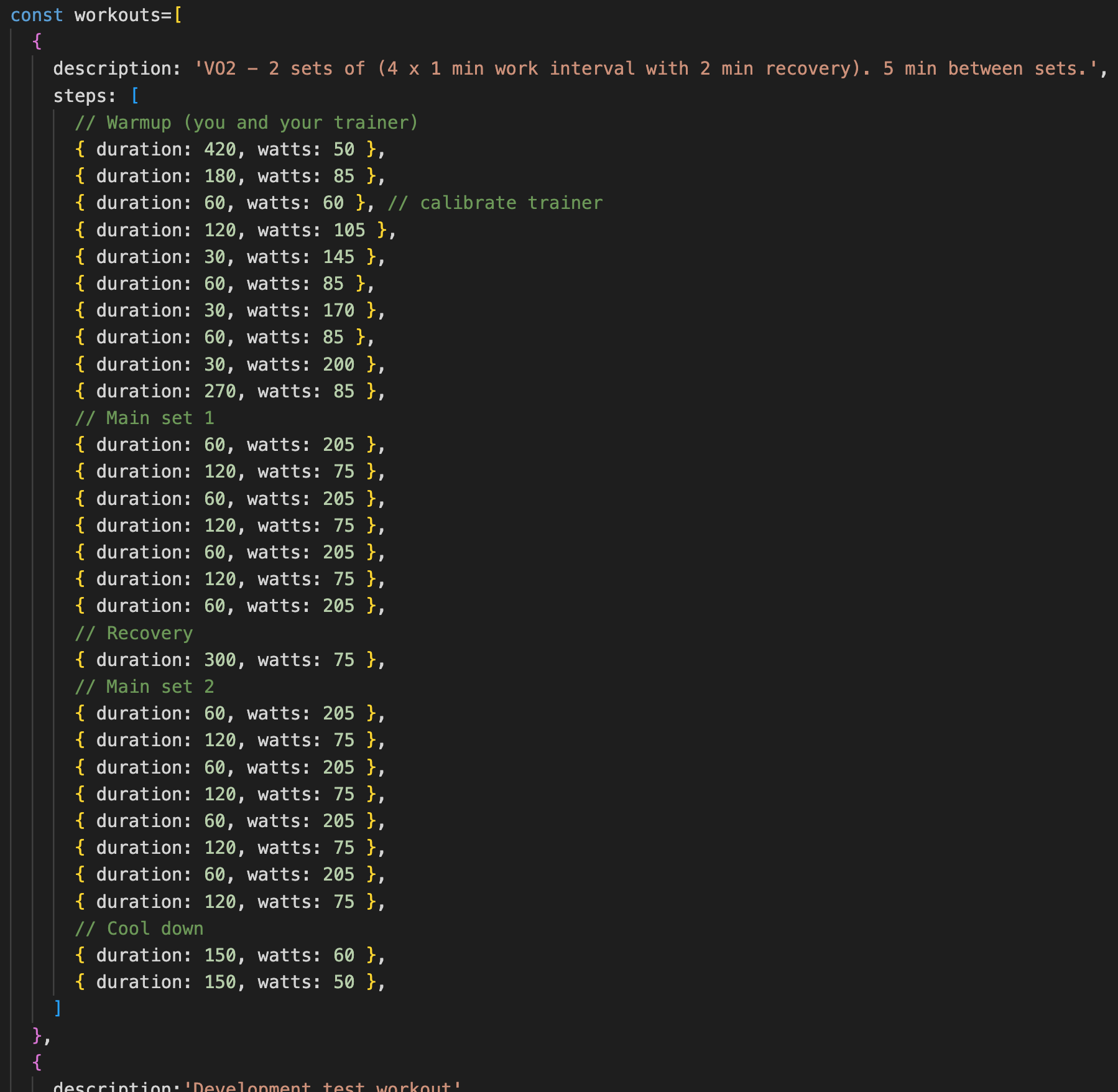Click the duration value 420
The height and width of the screenshot is (1092, 1118).
[x=220, y=149]
